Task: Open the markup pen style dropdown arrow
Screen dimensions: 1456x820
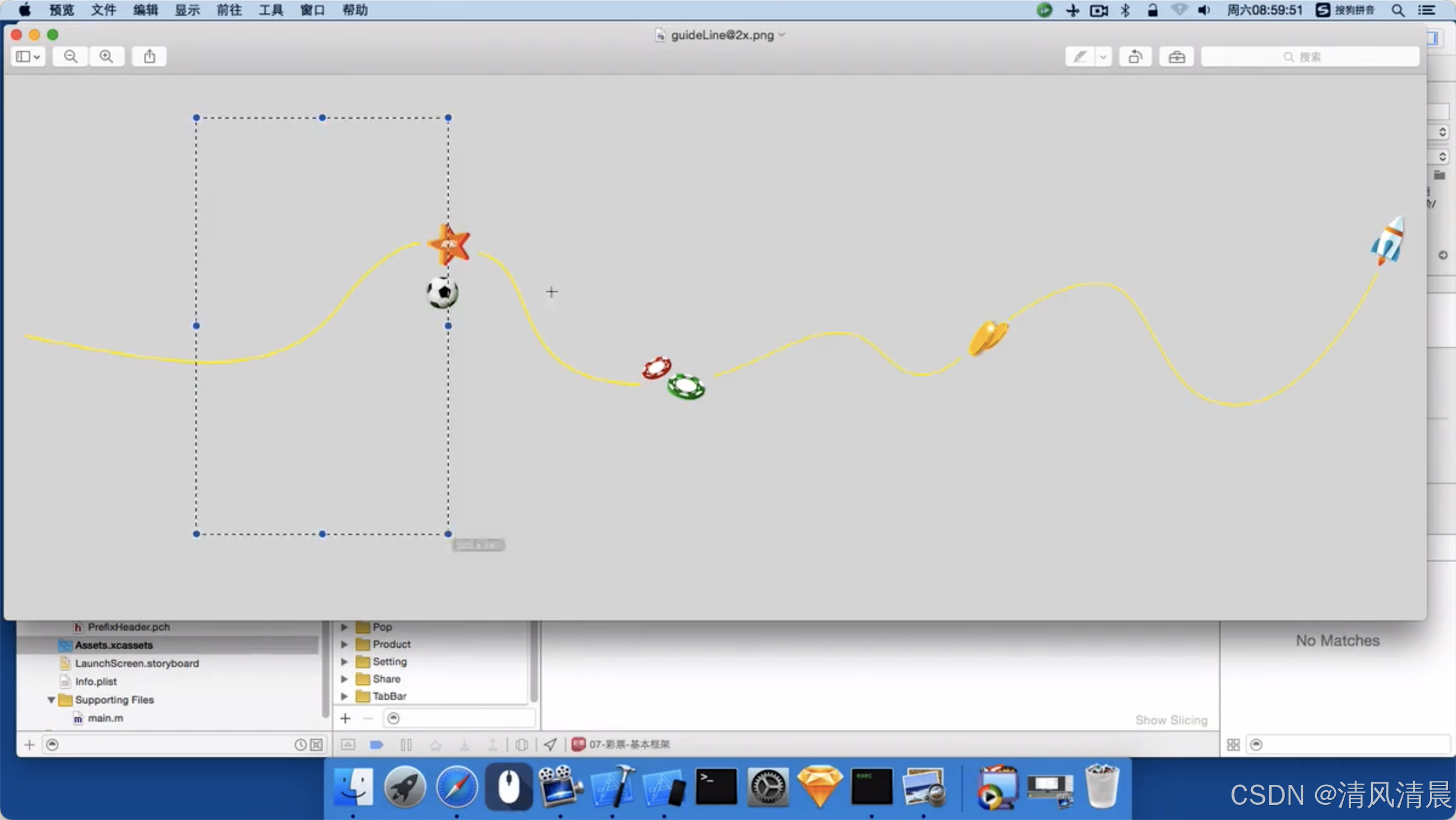Action: point(1103,56)
